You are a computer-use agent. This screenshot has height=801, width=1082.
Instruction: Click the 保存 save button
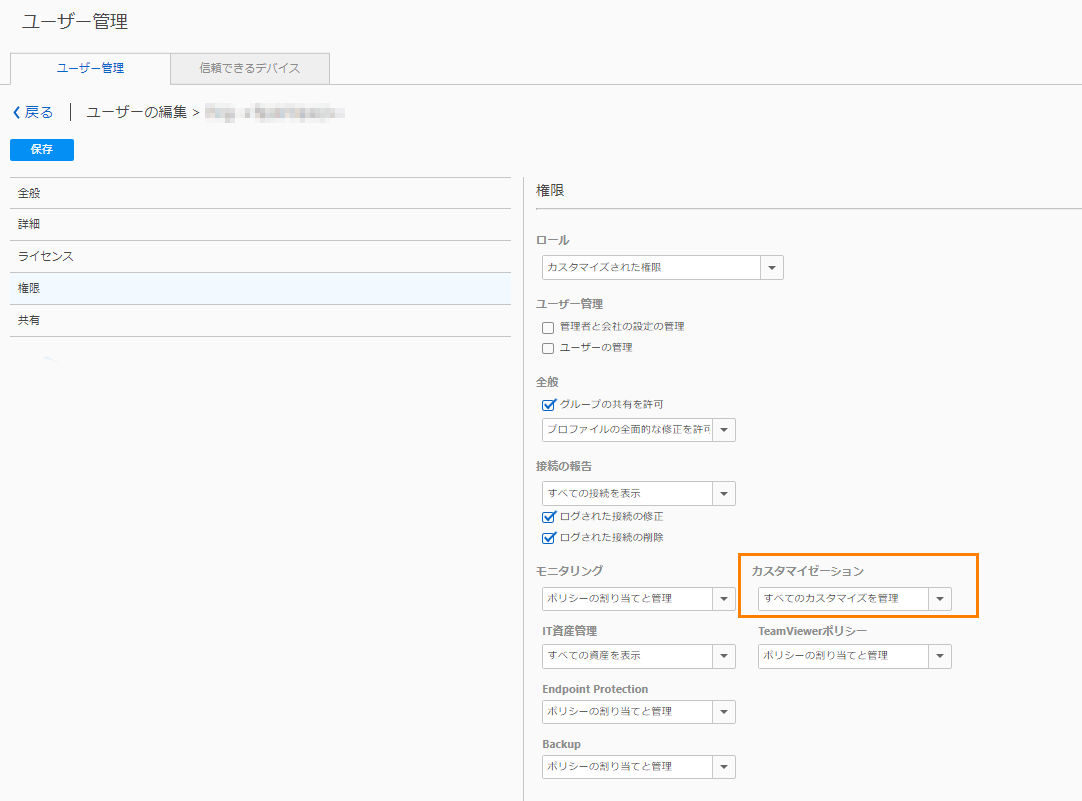point(41,149)
